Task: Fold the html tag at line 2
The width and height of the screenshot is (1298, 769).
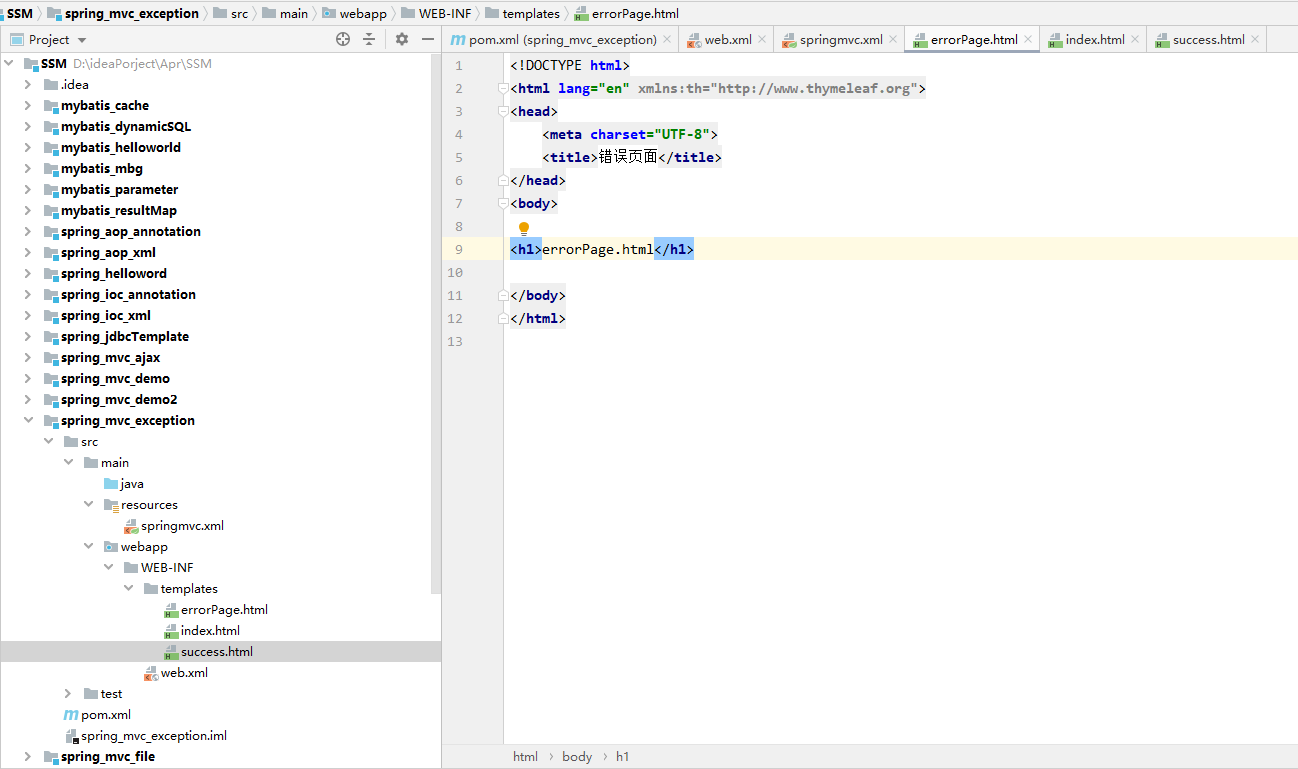Action: point(503,89)
